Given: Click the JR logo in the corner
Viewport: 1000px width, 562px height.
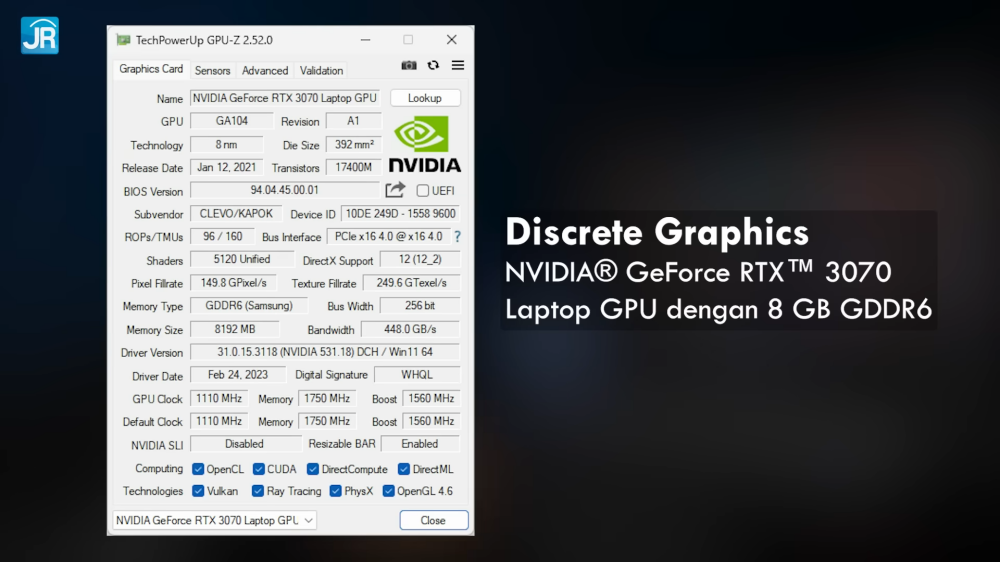Looking at the screenshot, I should click(x=40, y=36).
